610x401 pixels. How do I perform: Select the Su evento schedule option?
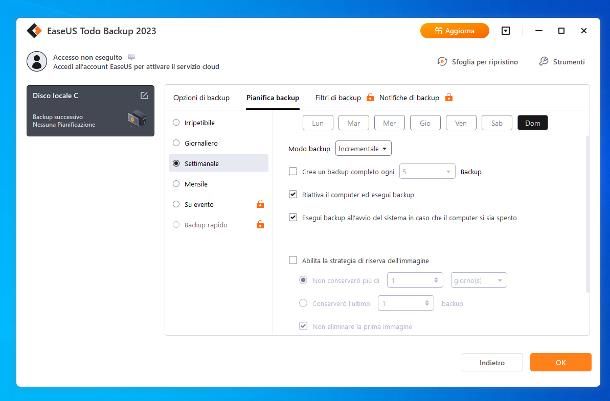point(176,204)
